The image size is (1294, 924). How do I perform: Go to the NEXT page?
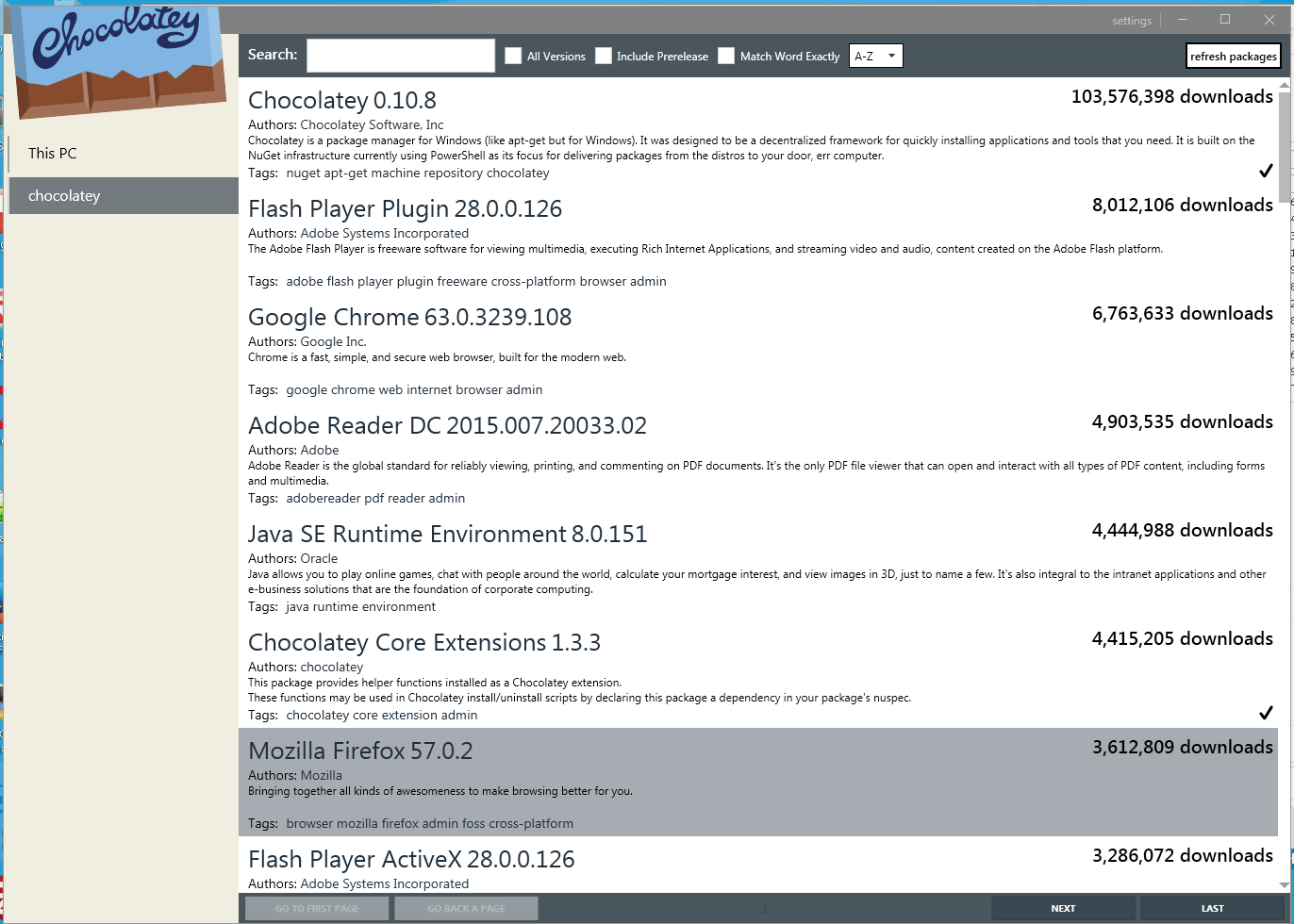pyautogui.click(x=1063, y=908)
